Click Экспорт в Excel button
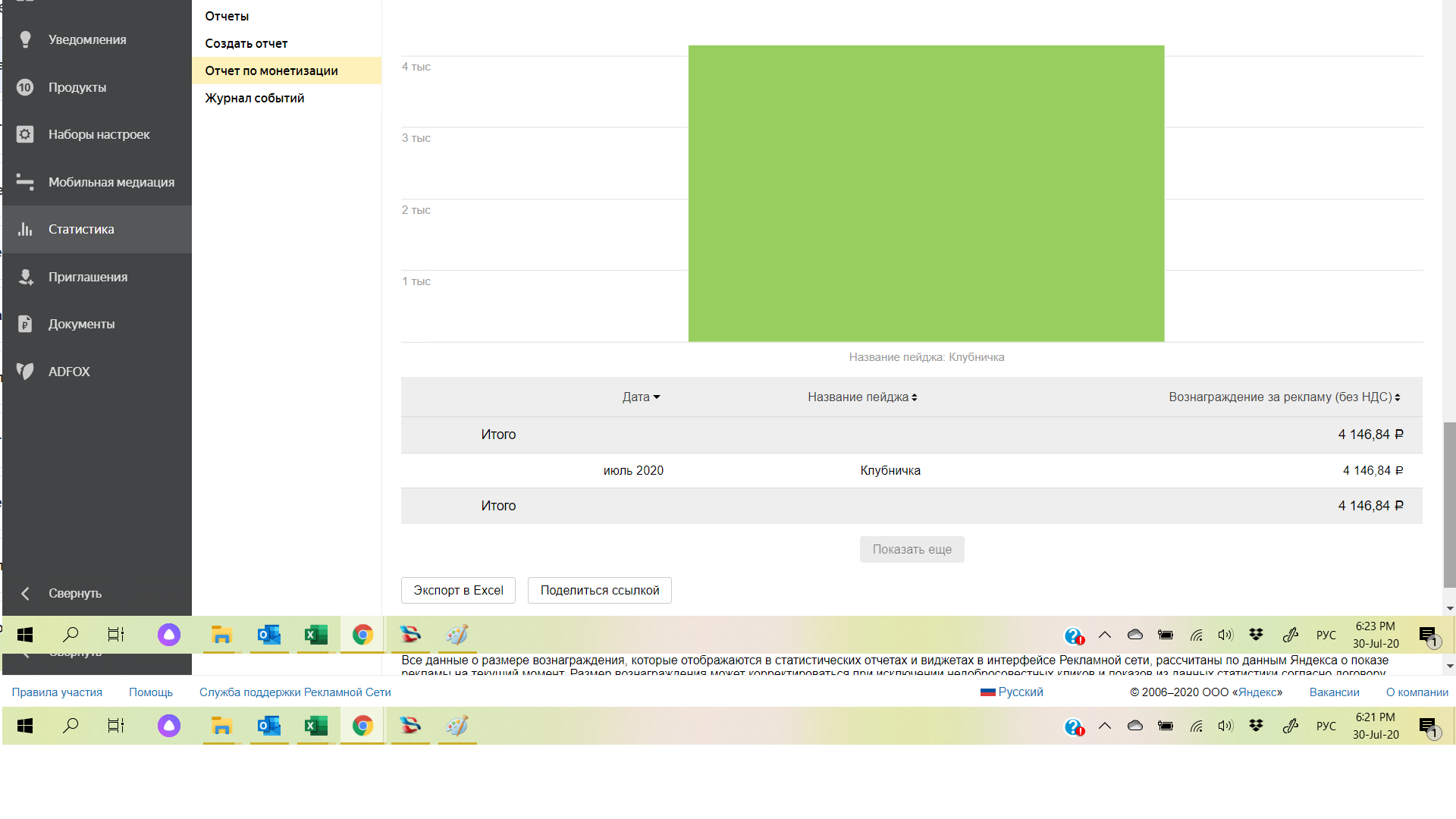Viewport: 1456px width, 819px height. (458, 590)
